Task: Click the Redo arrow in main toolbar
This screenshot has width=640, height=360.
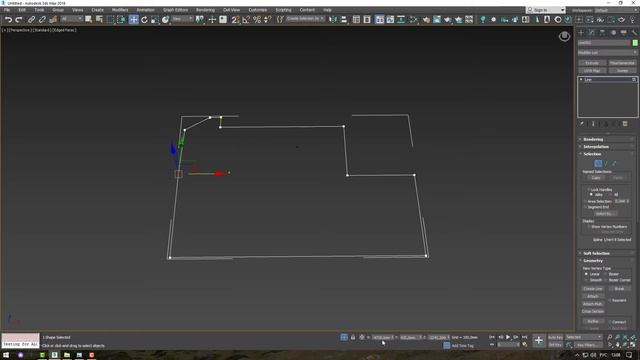Action: (x=19, y=20)
